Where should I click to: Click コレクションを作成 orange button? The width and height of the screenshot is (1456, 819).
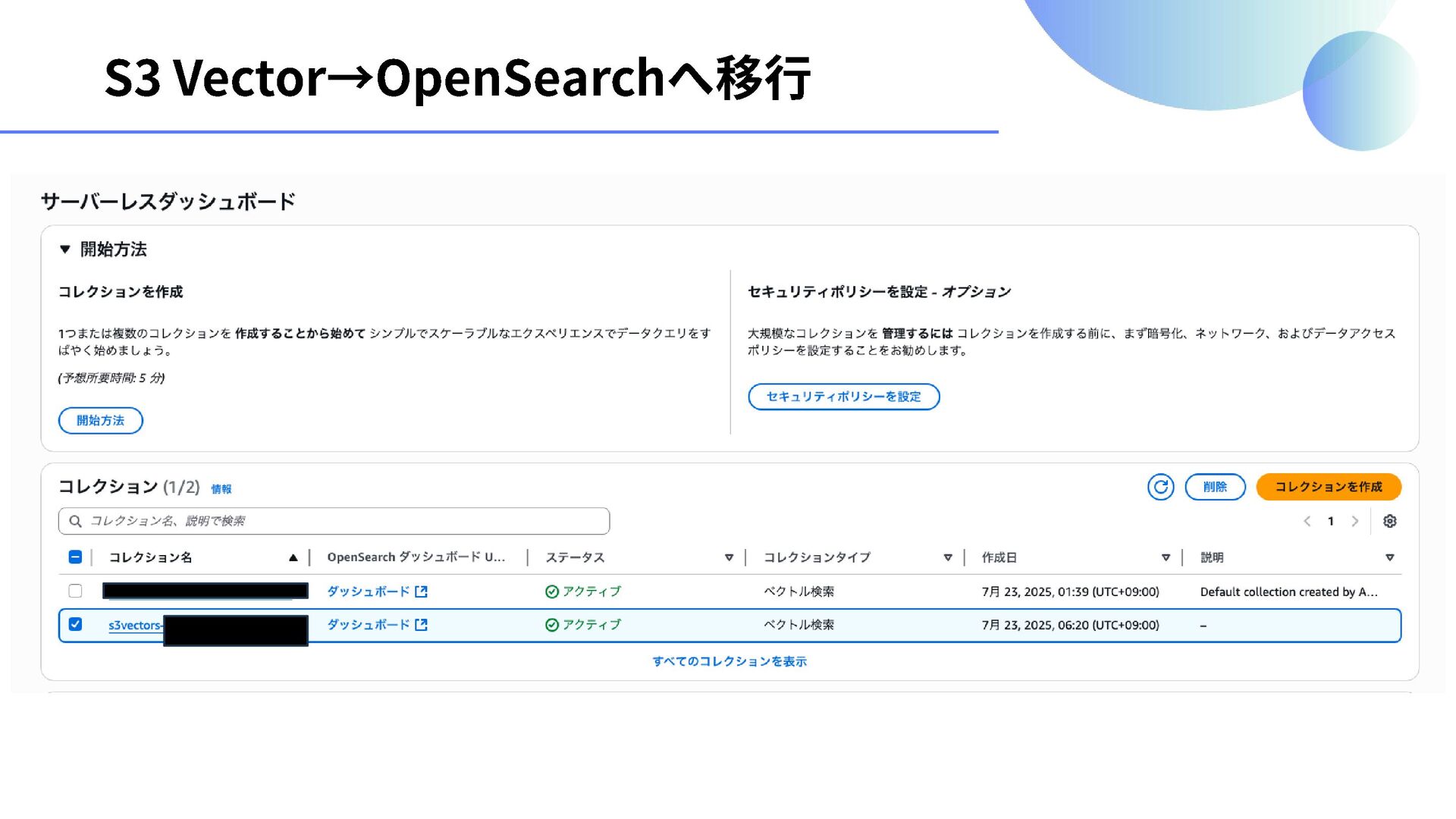1329,487
